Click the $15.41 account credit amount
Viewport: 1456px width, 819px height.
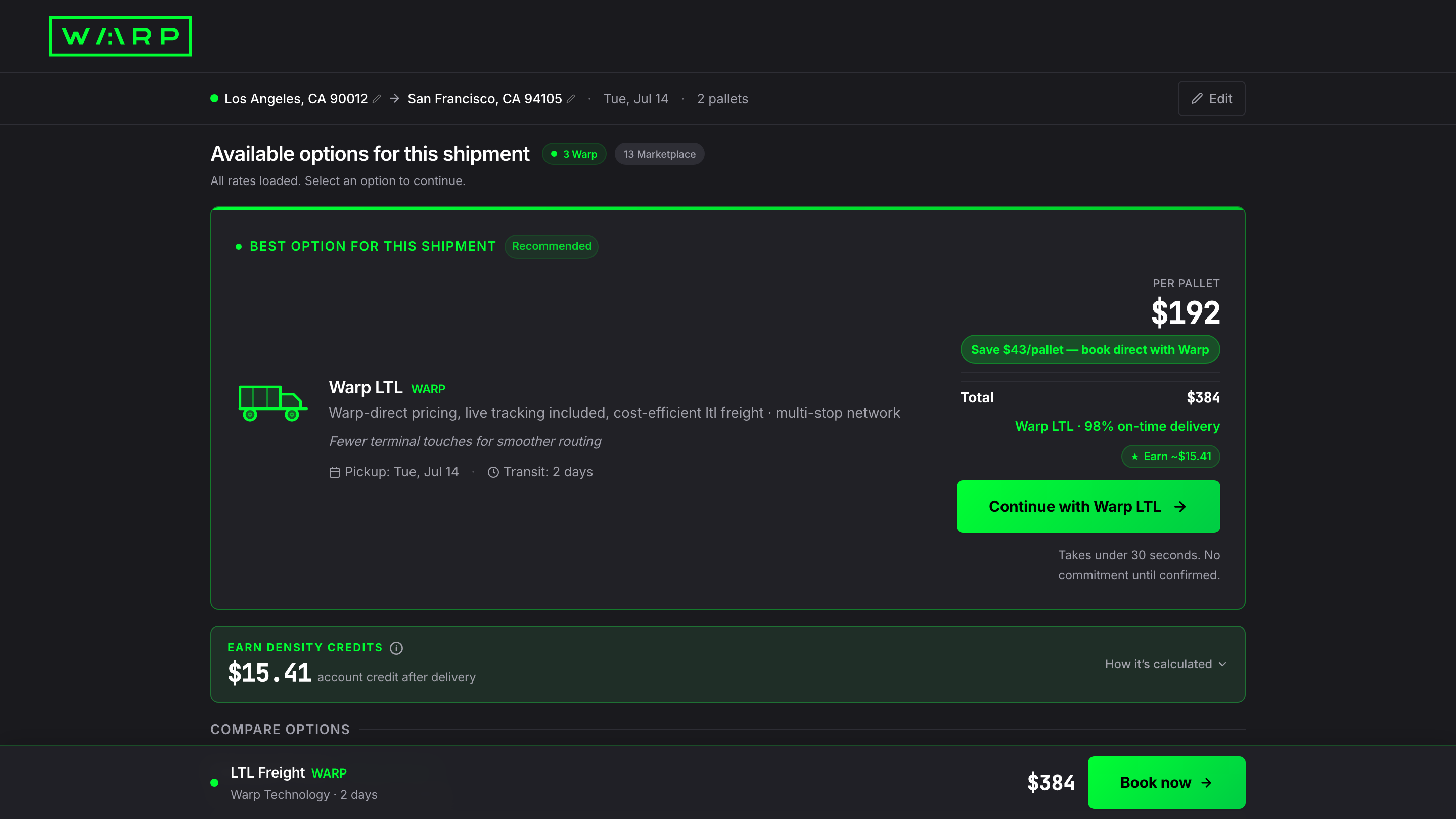pyautogui.click(x=269, y=673)
